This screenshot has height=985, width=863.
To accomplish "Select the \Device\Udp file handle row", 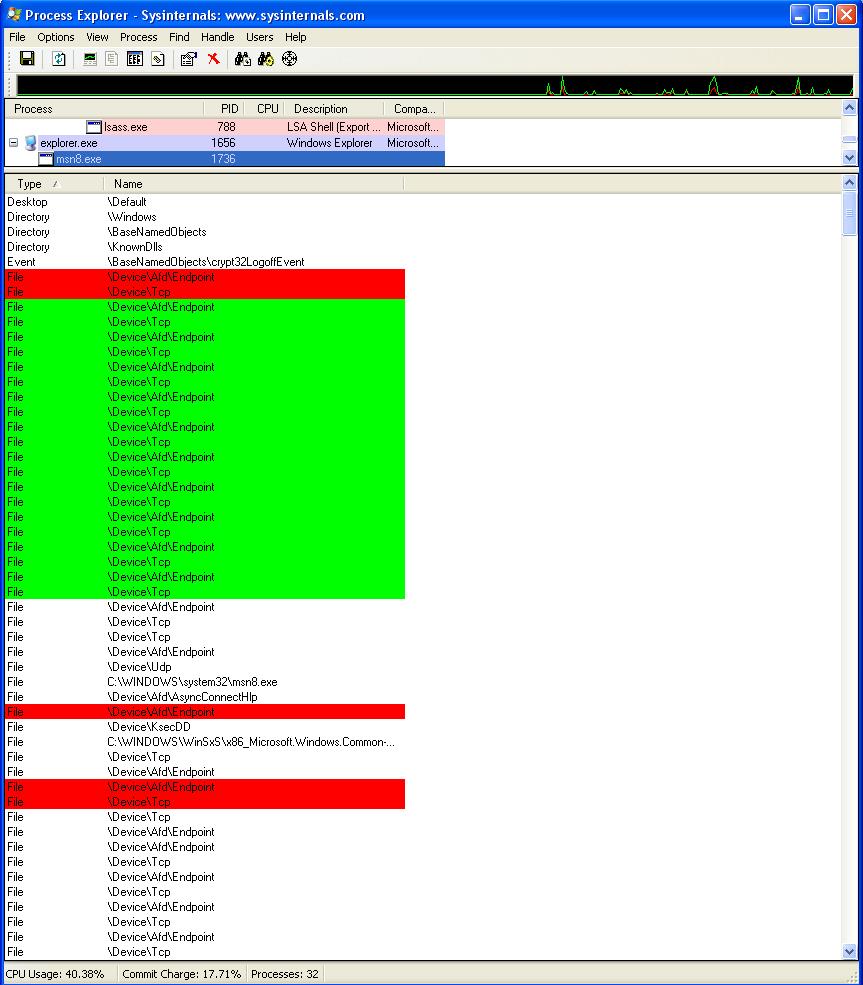I will tap(205, 667).
